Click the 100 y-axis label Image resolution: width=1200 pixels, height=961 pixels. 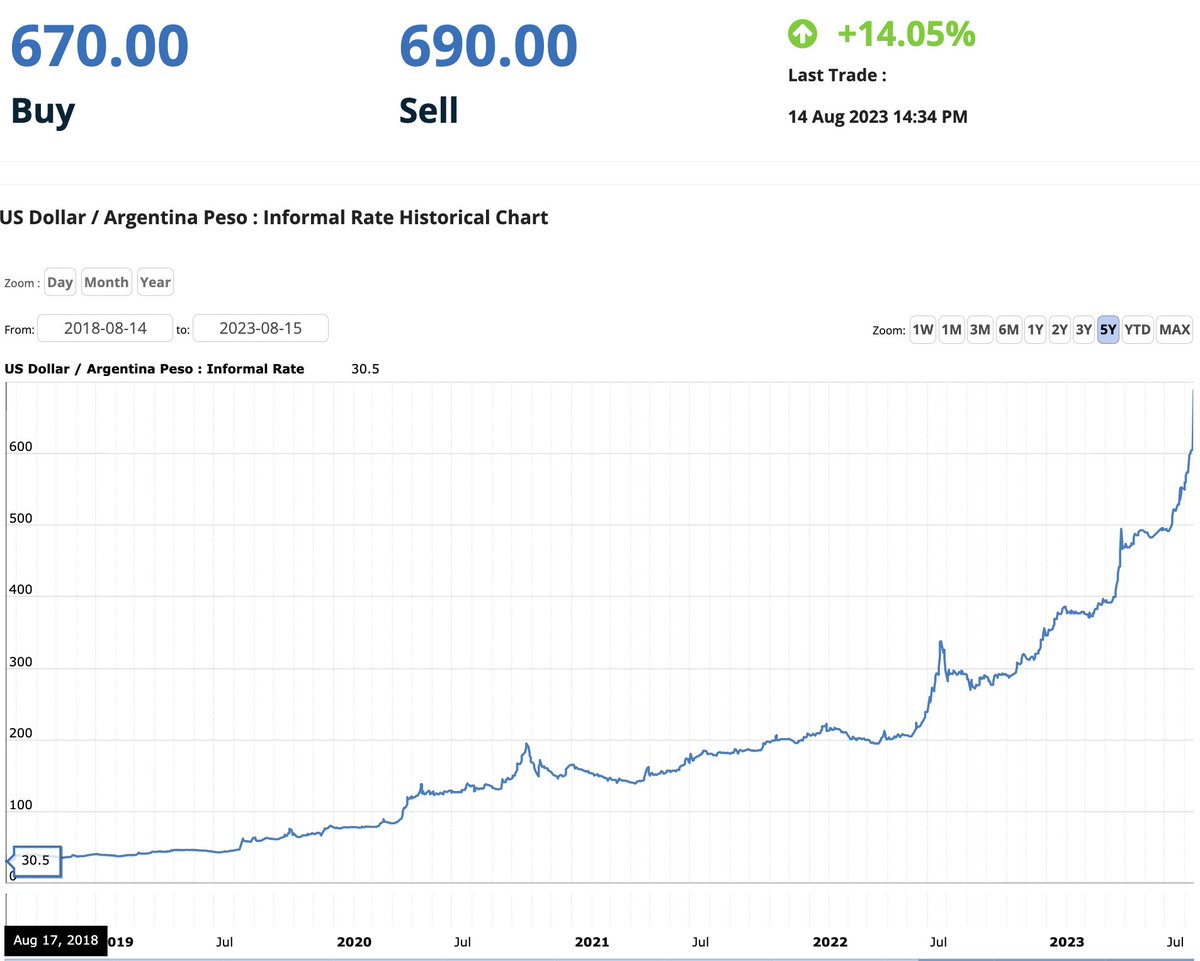click(21, 805)
